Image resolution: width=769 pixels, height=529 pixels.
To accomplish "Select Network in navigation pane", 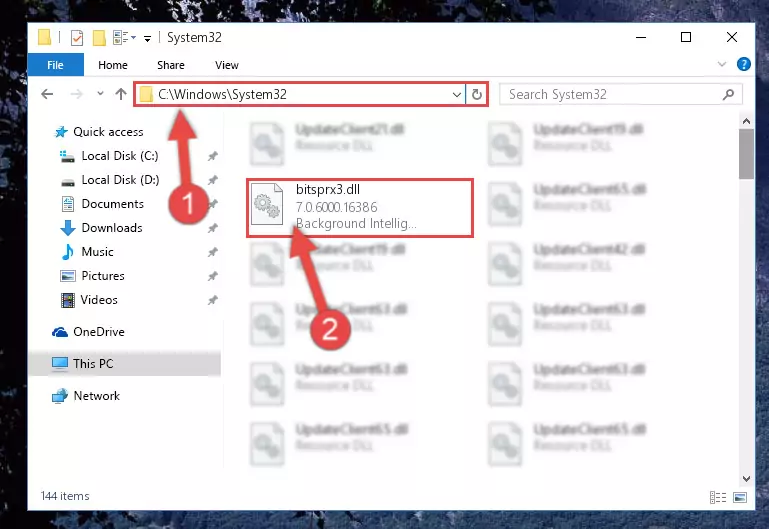I will point(86,396).
